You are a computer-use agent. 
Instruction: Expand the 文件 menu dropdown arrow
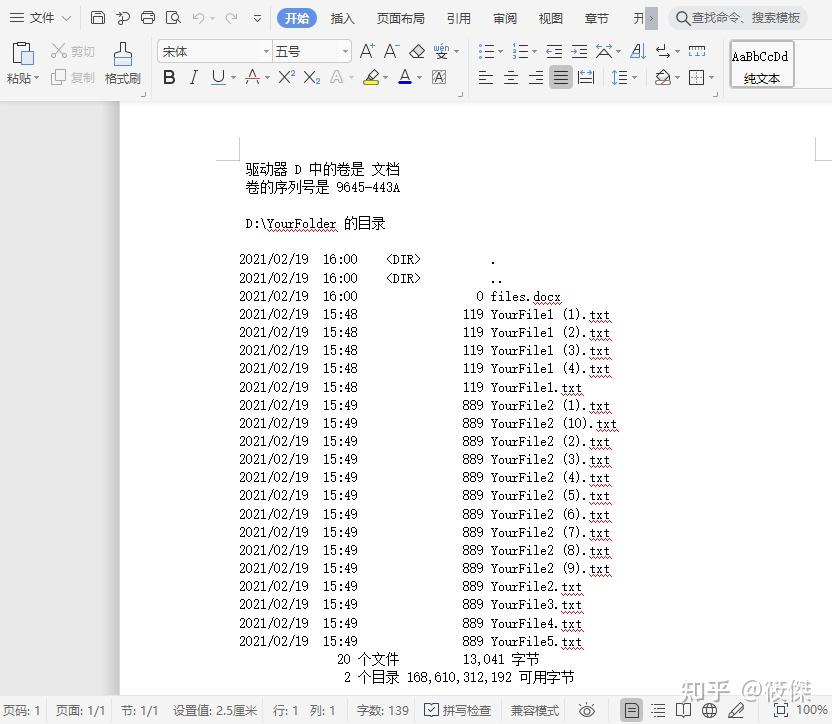(67, 19)
